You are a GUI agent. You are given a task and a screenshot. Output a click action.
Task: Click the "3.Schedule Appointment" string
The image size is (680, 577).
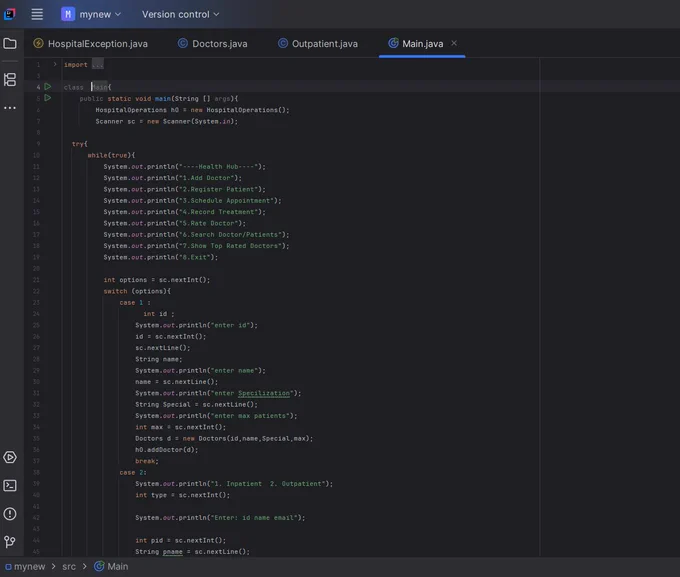pyautogui.click(x=226, y=200)
